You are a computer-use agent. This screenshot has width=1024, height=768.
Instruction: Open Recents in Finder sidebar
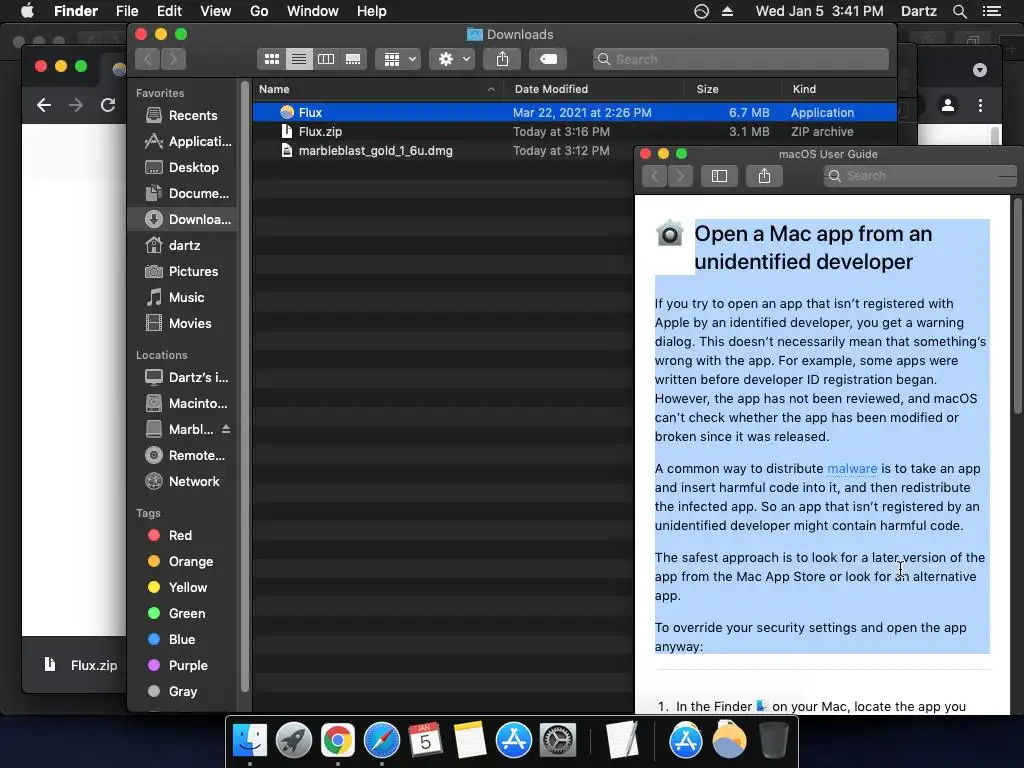click(x=182, y=116)
